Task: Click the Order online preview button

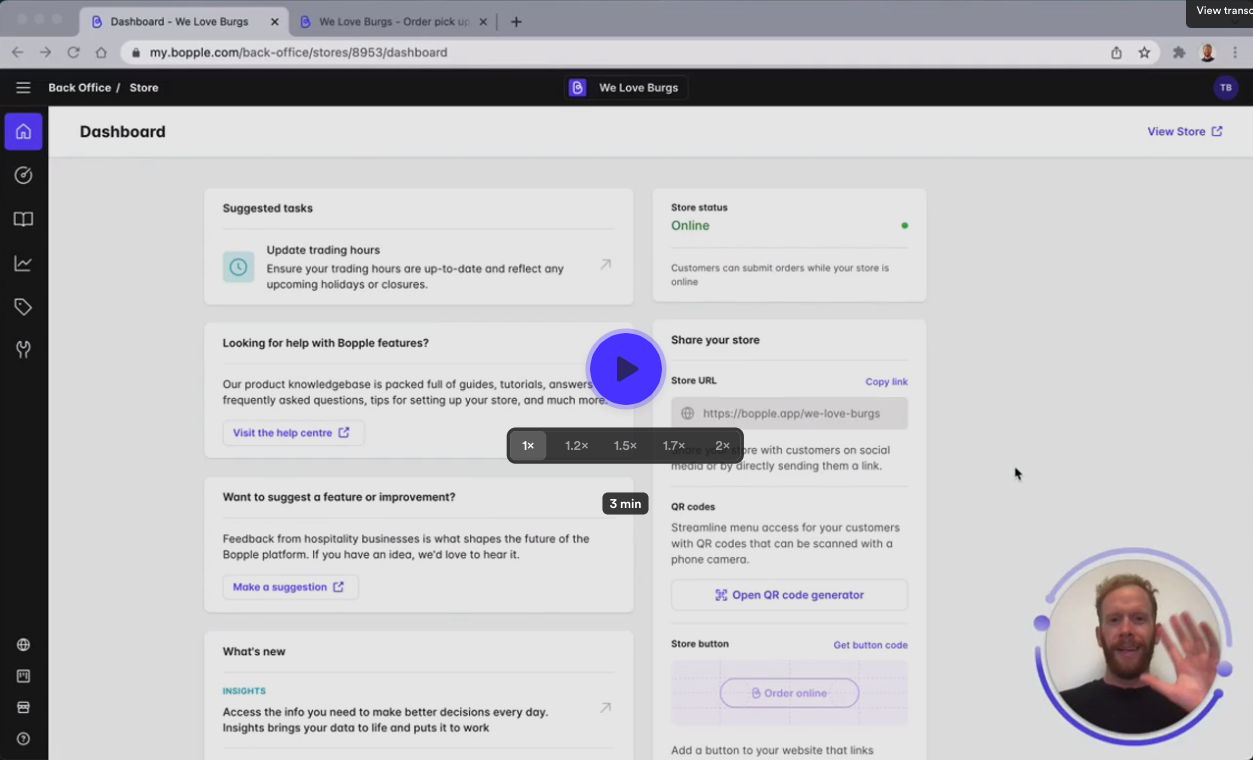Action: pos(789,693)
